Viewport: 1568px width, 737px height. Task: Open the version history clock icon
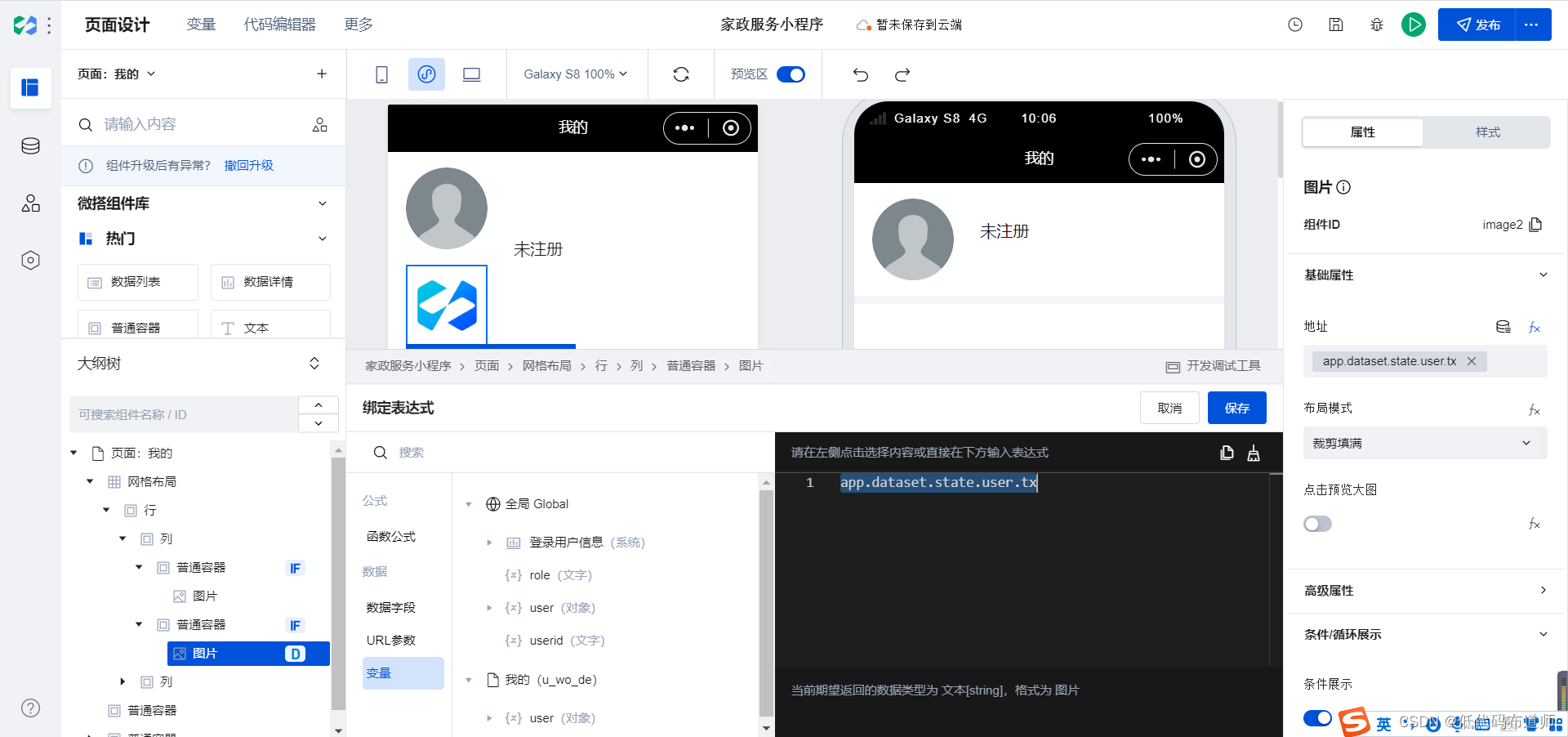pyautogui.click(x=1295, y=25)
